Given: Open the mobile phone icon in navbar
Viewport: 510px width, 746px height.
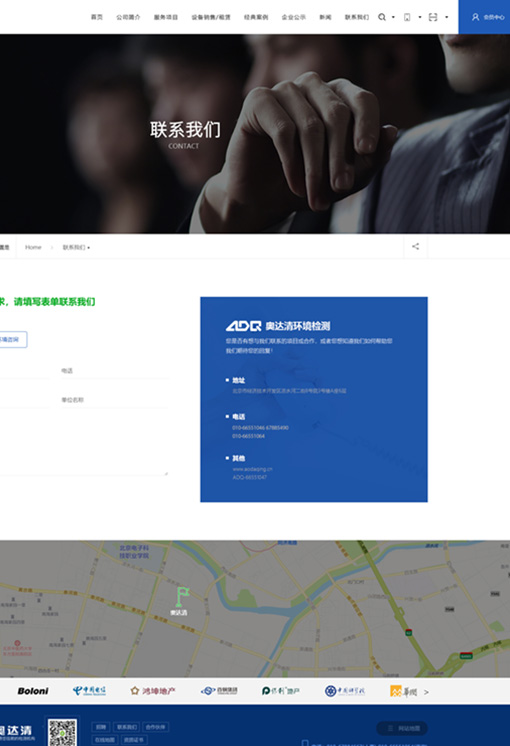Looking at the screenshot, I should click(407, 17).
